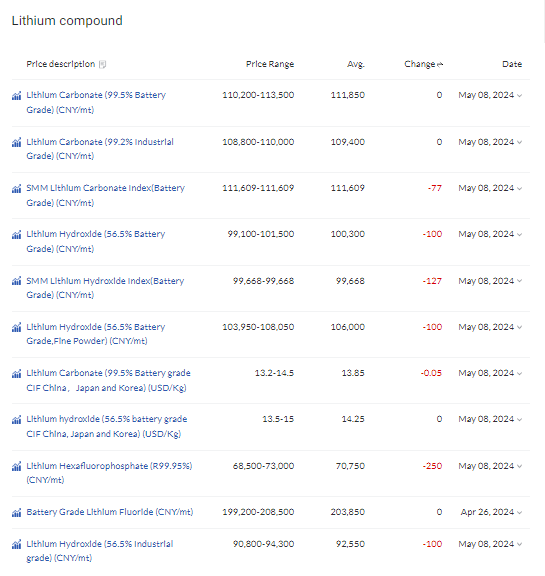This screenshot has height=576, width=545.
Task: Open chart icon for Lithium Hexafluorophosphate row
Action: pos(17,467)
